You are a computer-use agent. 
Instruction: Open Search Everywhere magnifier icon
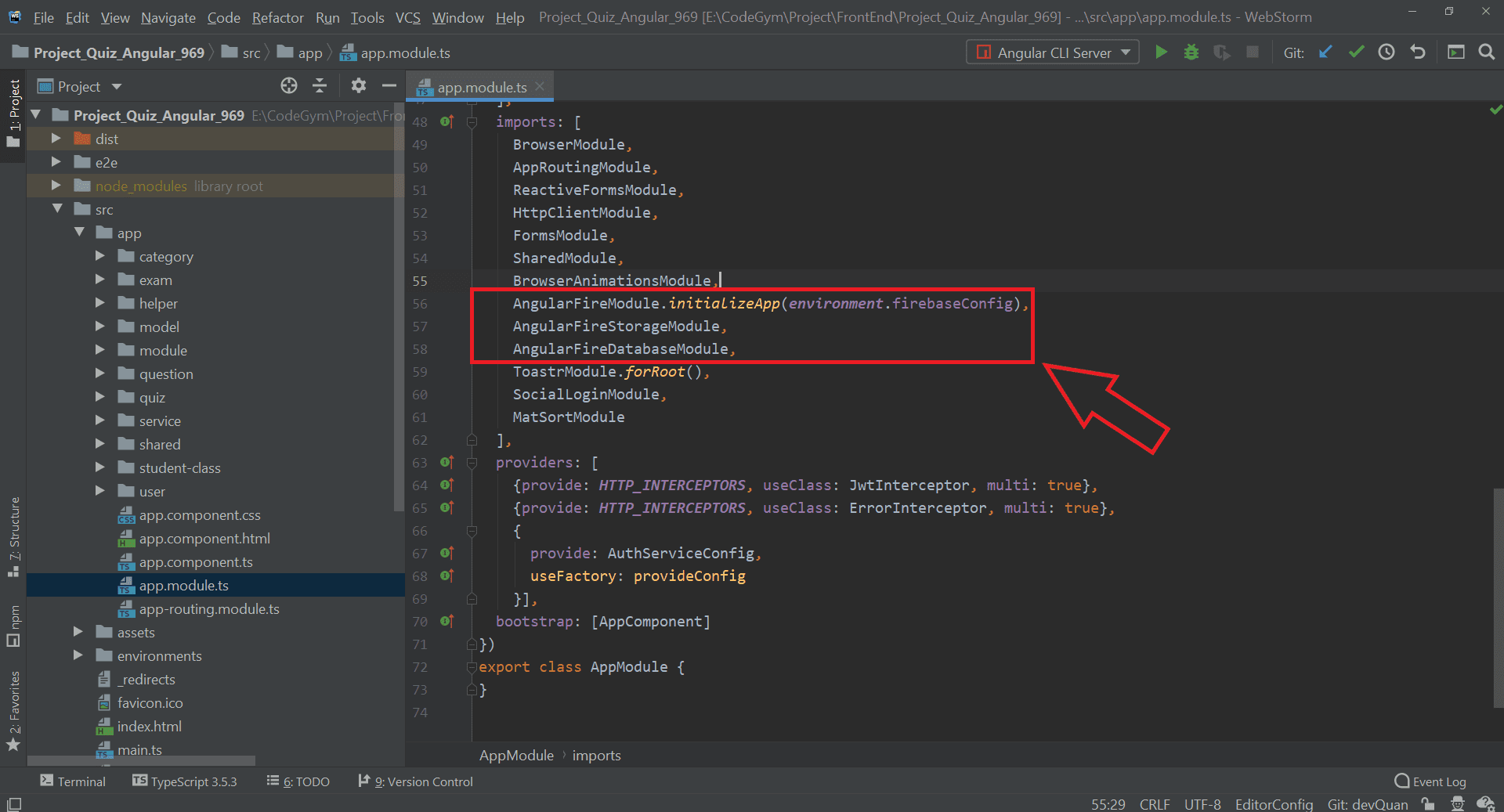pos(1486,52)
